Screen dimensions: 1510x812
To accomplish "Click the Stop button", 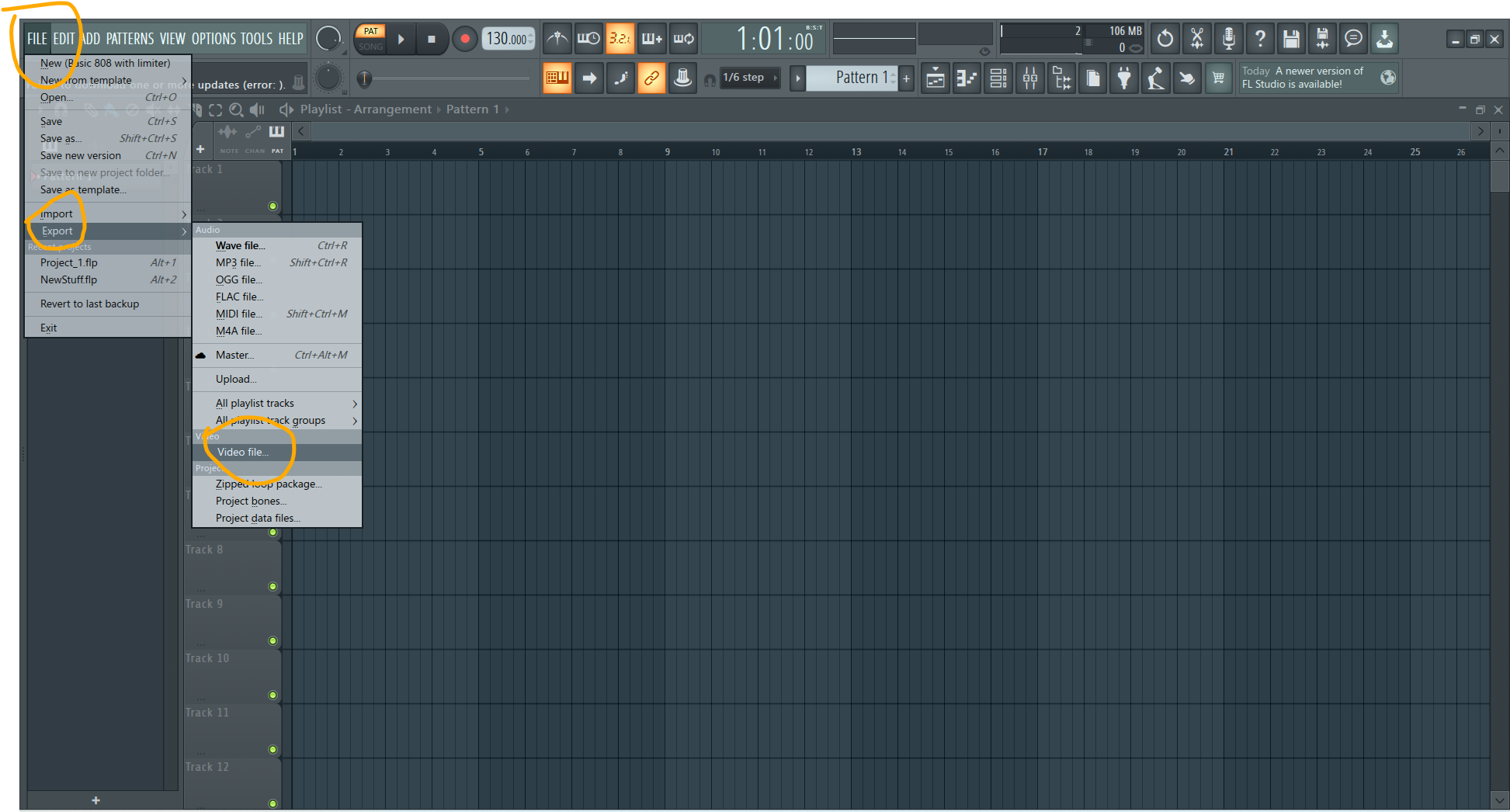I will [x=432, y=39].
